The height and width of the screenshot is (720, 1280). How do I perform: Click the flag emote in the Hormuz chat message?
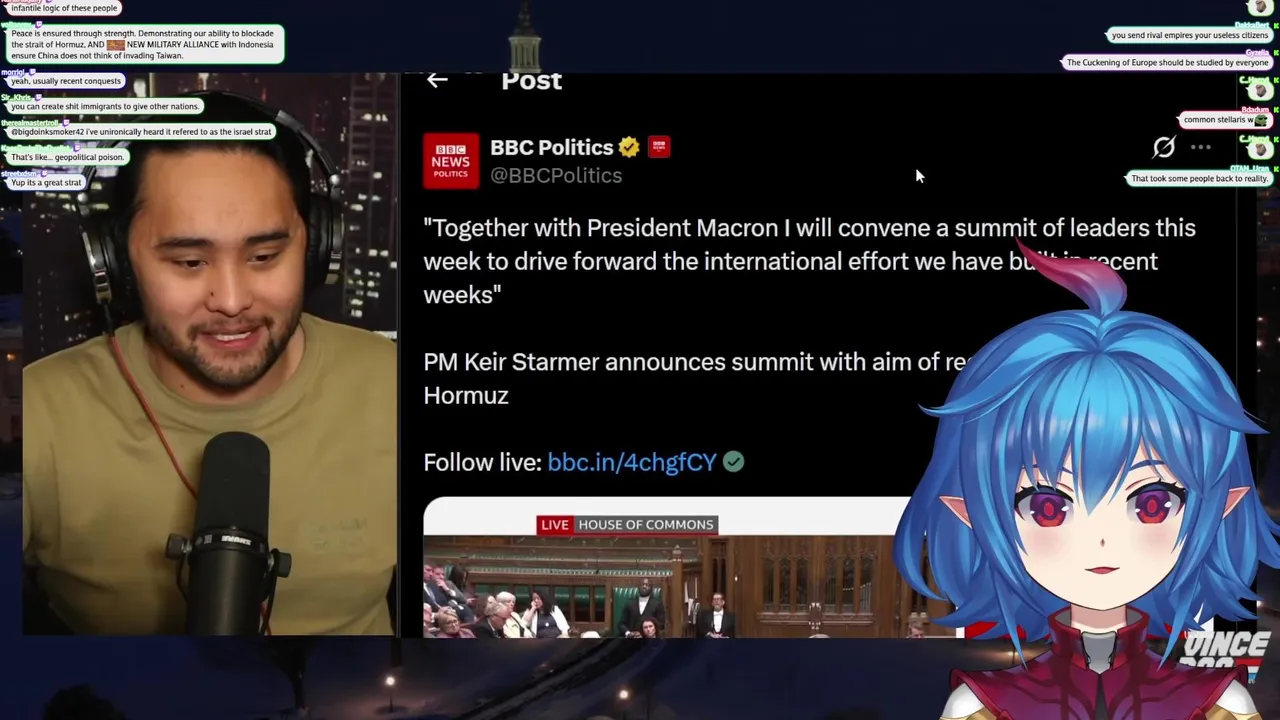[x=116, y=45]
